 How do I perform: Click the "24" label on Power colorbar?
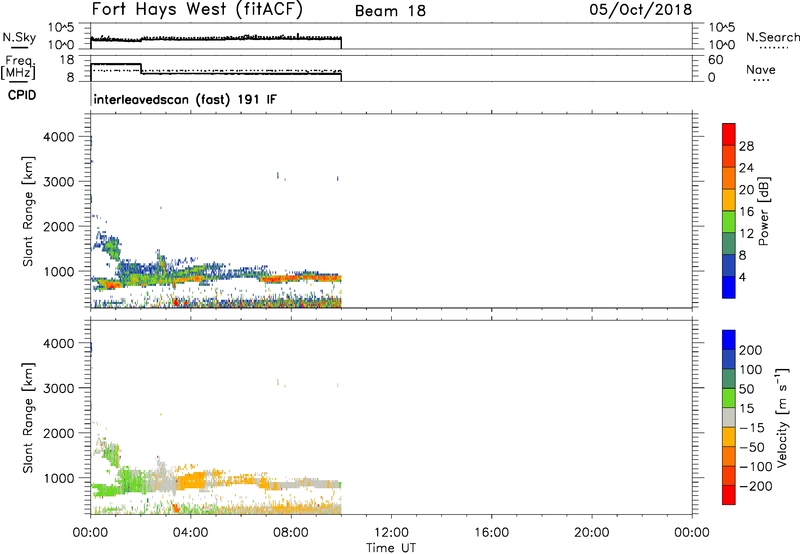click(746, 168)
